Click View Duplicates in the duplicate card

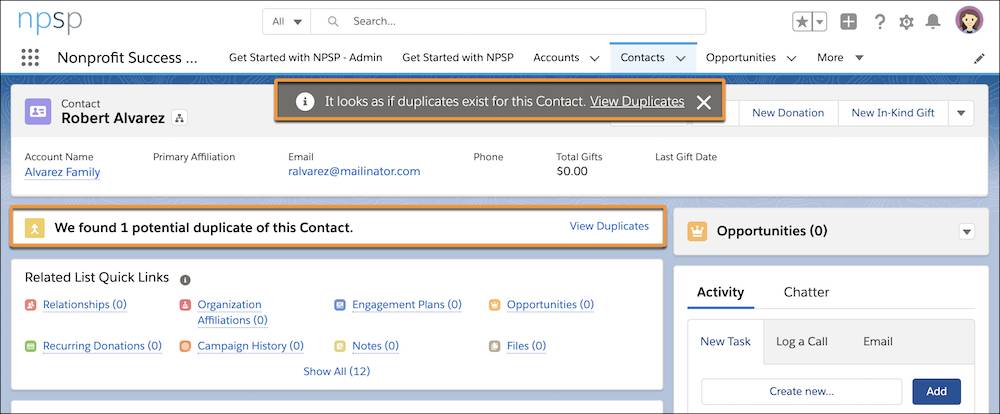tap(609, 226)
